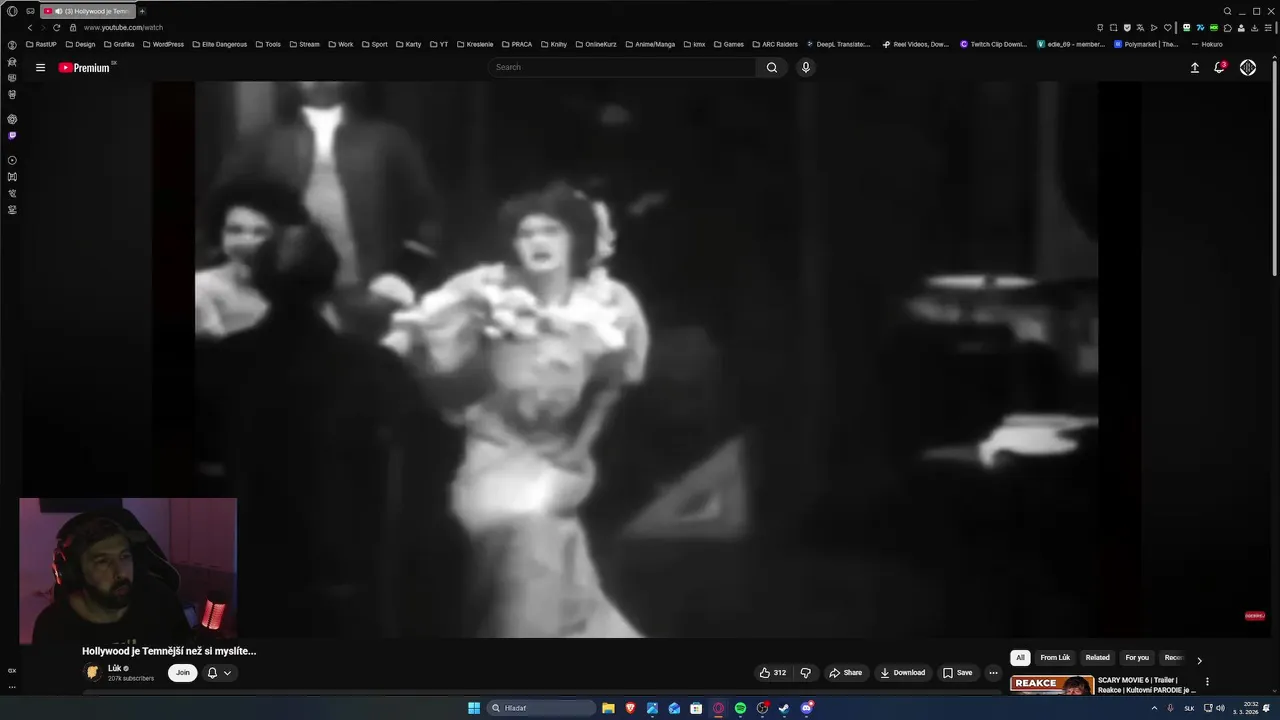Go to YouTube Premium home logo
This screenshot has height=720, width=1280.
(x=84, y=68)
